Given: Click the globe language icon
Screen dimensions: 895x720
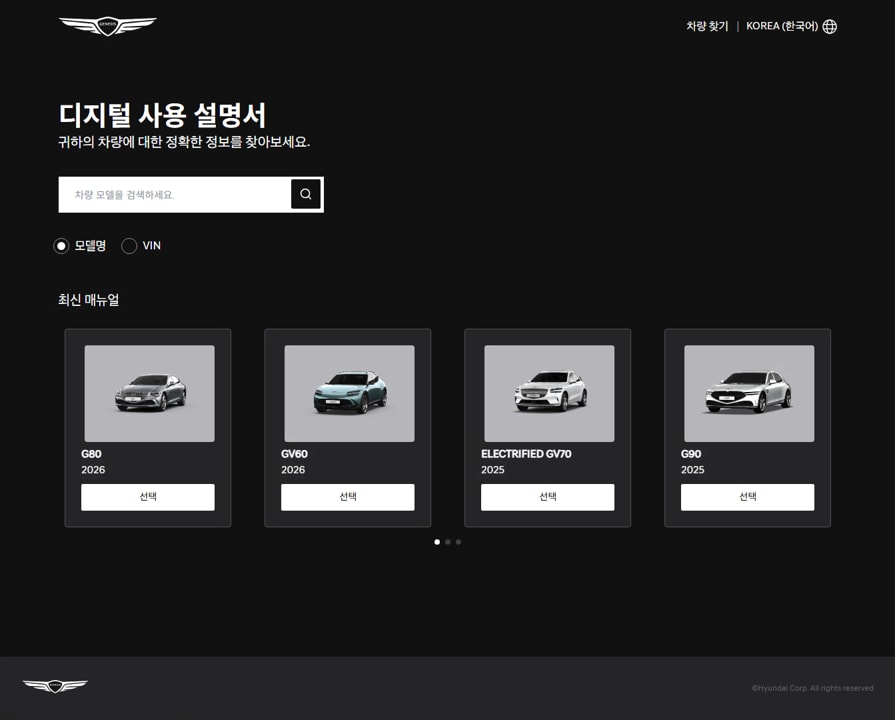Looking at the screenshot, I should (x=829, y=27).
